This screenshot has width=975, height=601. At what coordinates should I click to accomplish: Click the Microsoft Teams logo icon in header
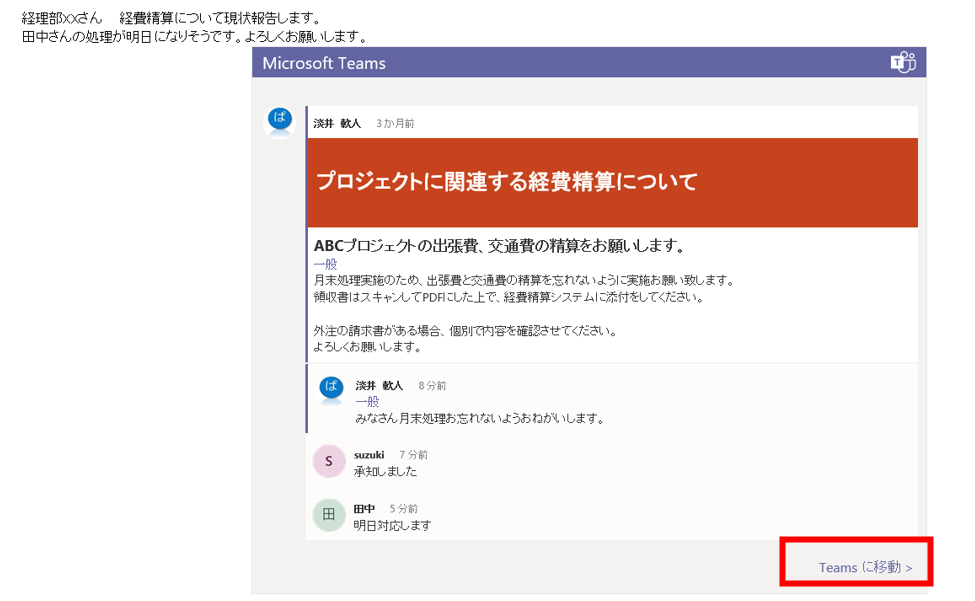click(x=903, y=62)
